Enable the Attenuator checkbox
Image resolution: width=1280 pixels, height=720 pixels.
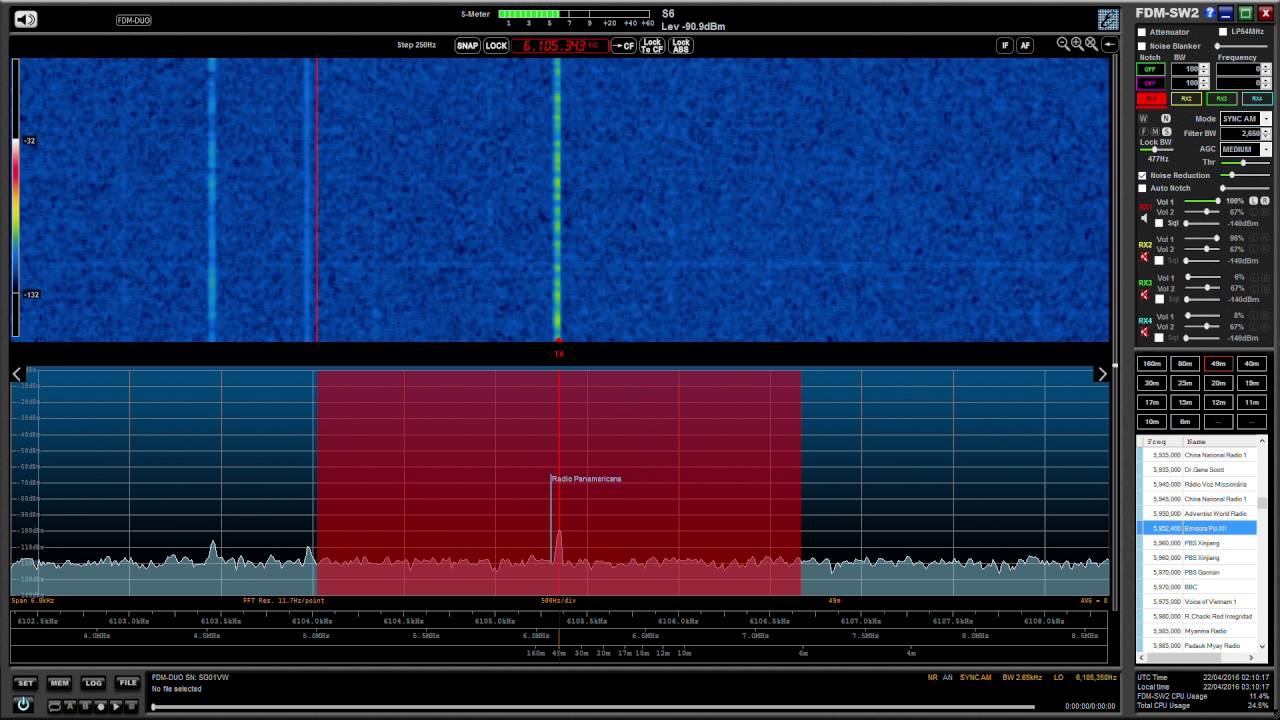1142,32
